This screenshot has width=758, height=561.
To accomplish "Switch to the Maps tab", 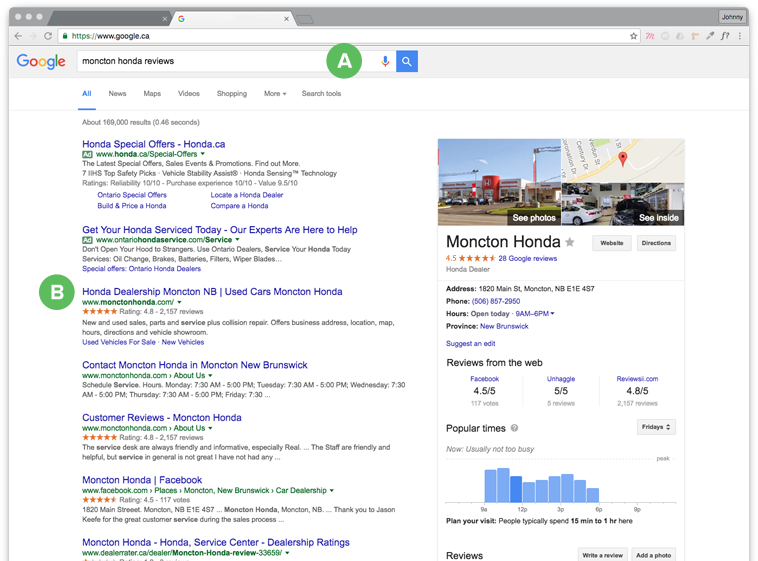I will click(152, 94).
